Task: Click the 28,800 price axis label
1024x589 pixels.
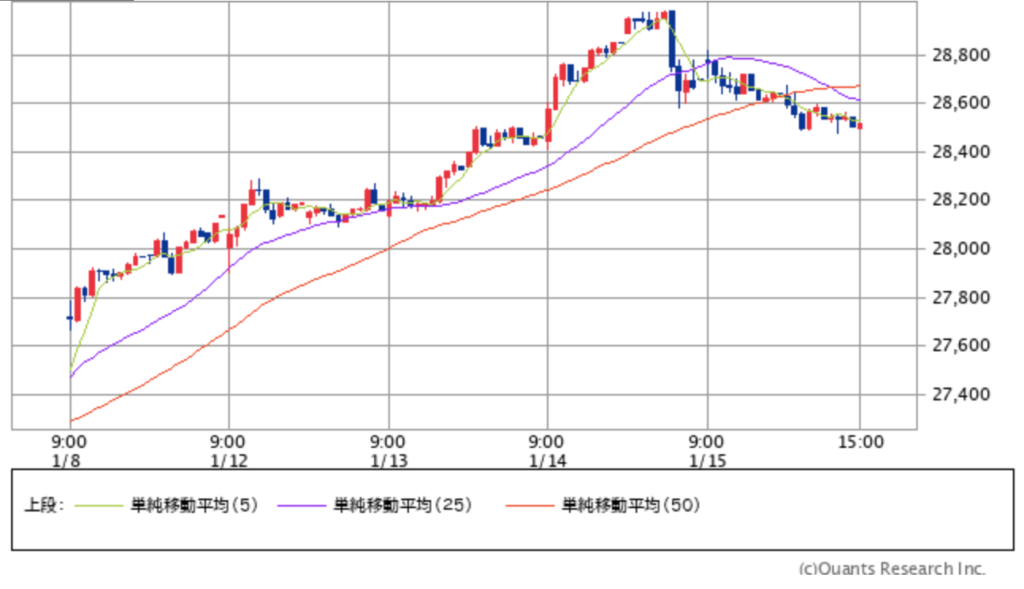Action: coord(961,55)
